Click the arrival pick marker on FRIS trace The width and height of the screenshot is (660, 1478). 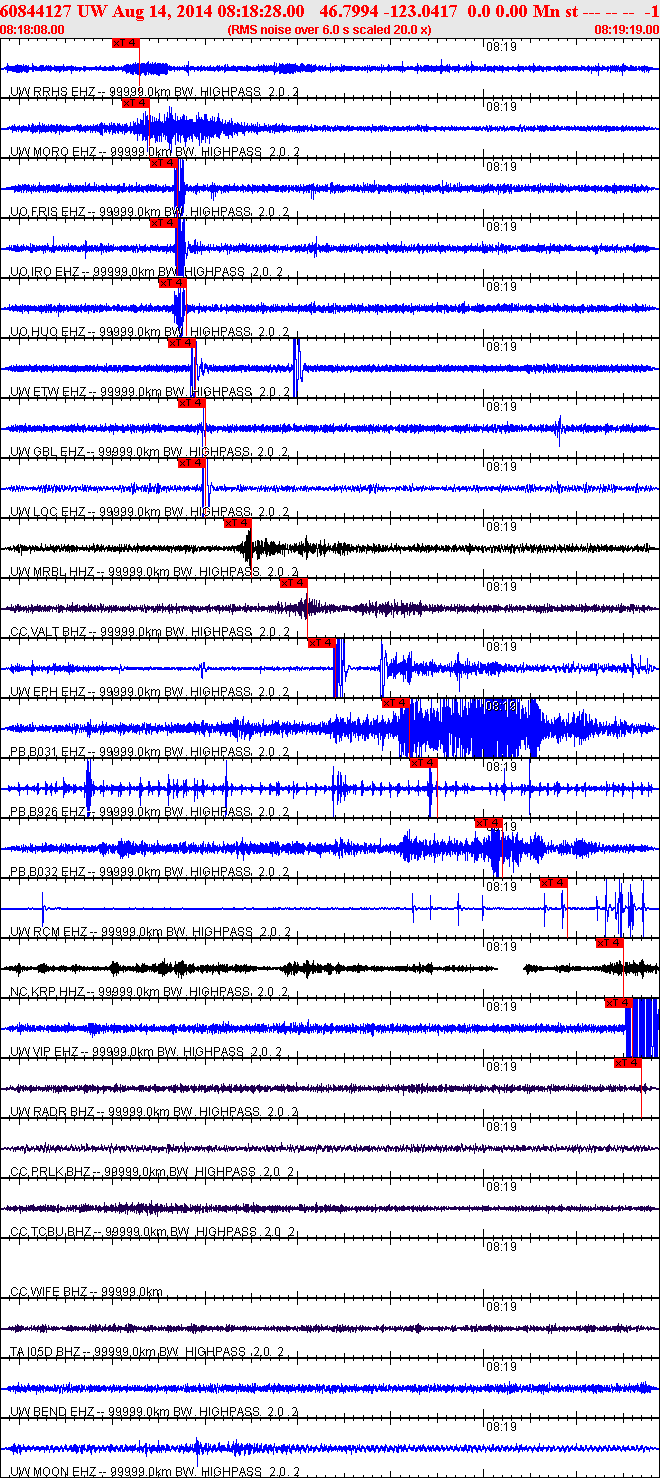pos(164,163)
